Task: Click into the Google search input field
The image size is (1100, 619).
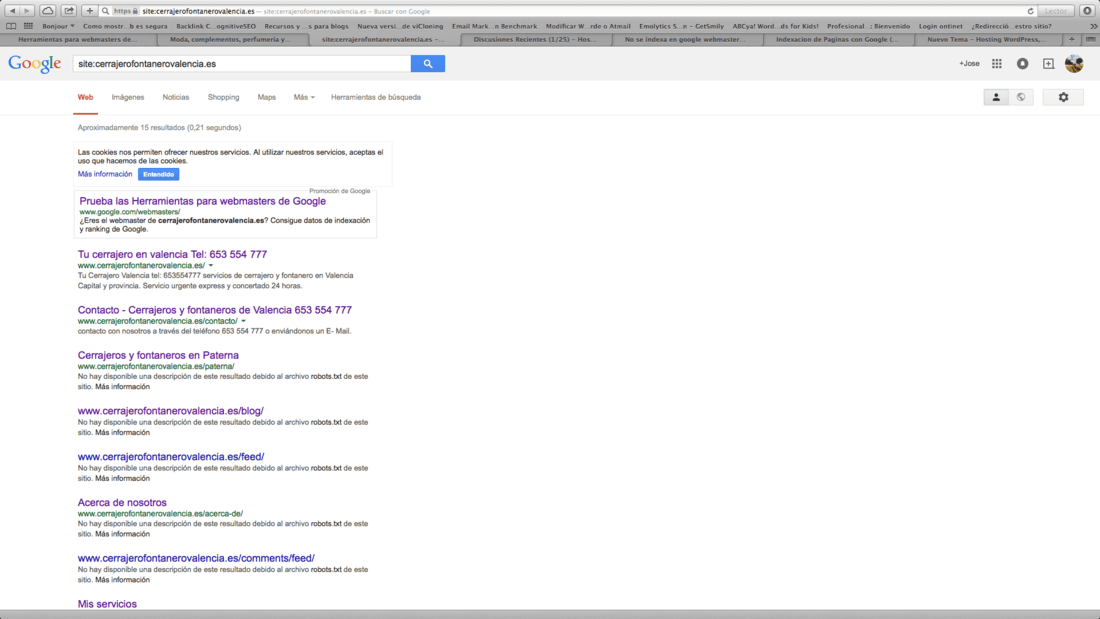Action: coord(242,64)
